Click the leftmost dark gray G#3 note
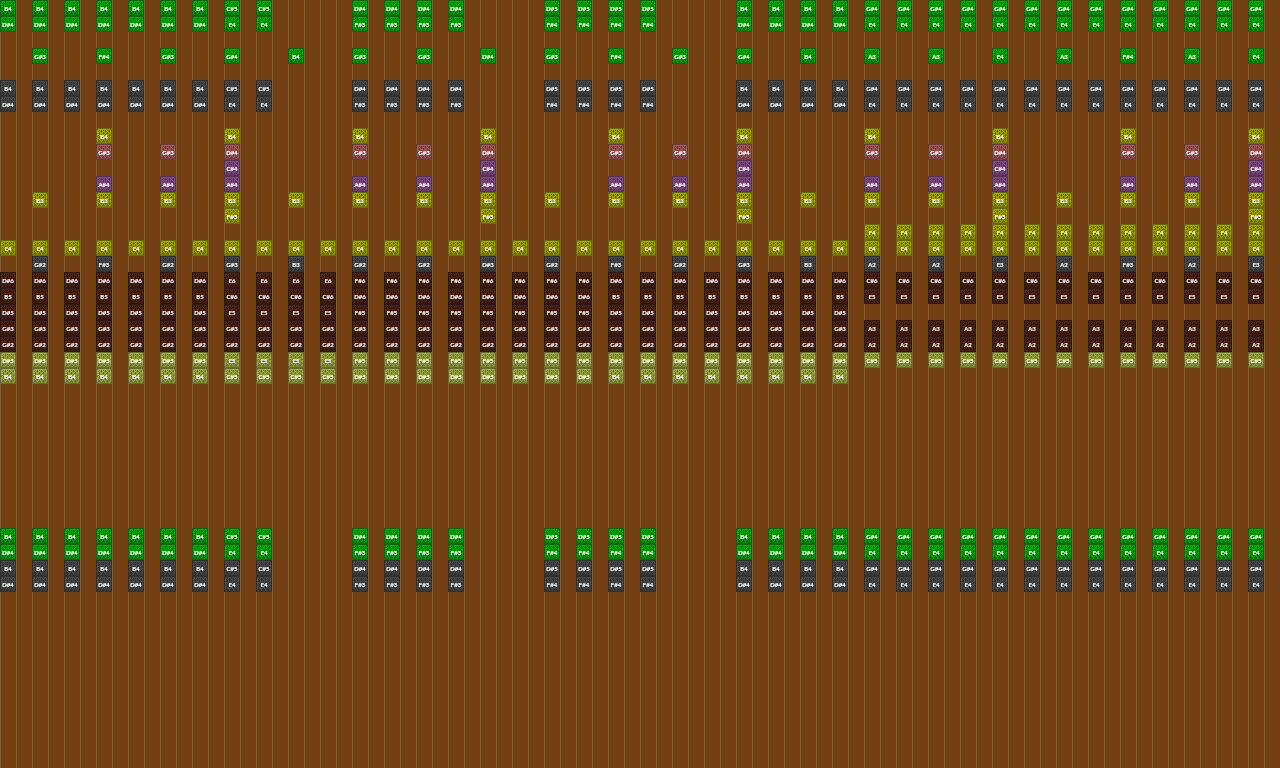Screen dimensions: 1280x768 [232, 264]
